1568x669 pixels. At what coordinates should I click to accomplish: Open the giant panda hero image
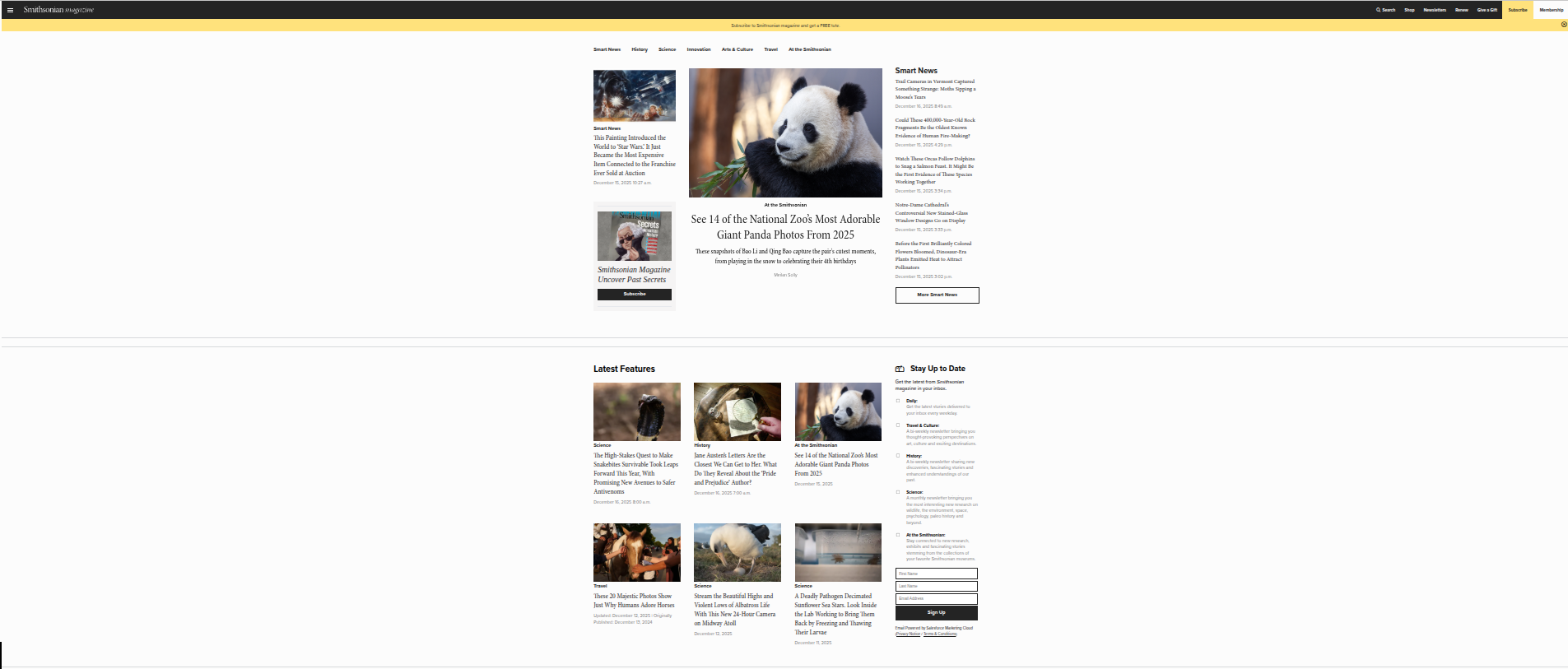click(x=785, y=132)
